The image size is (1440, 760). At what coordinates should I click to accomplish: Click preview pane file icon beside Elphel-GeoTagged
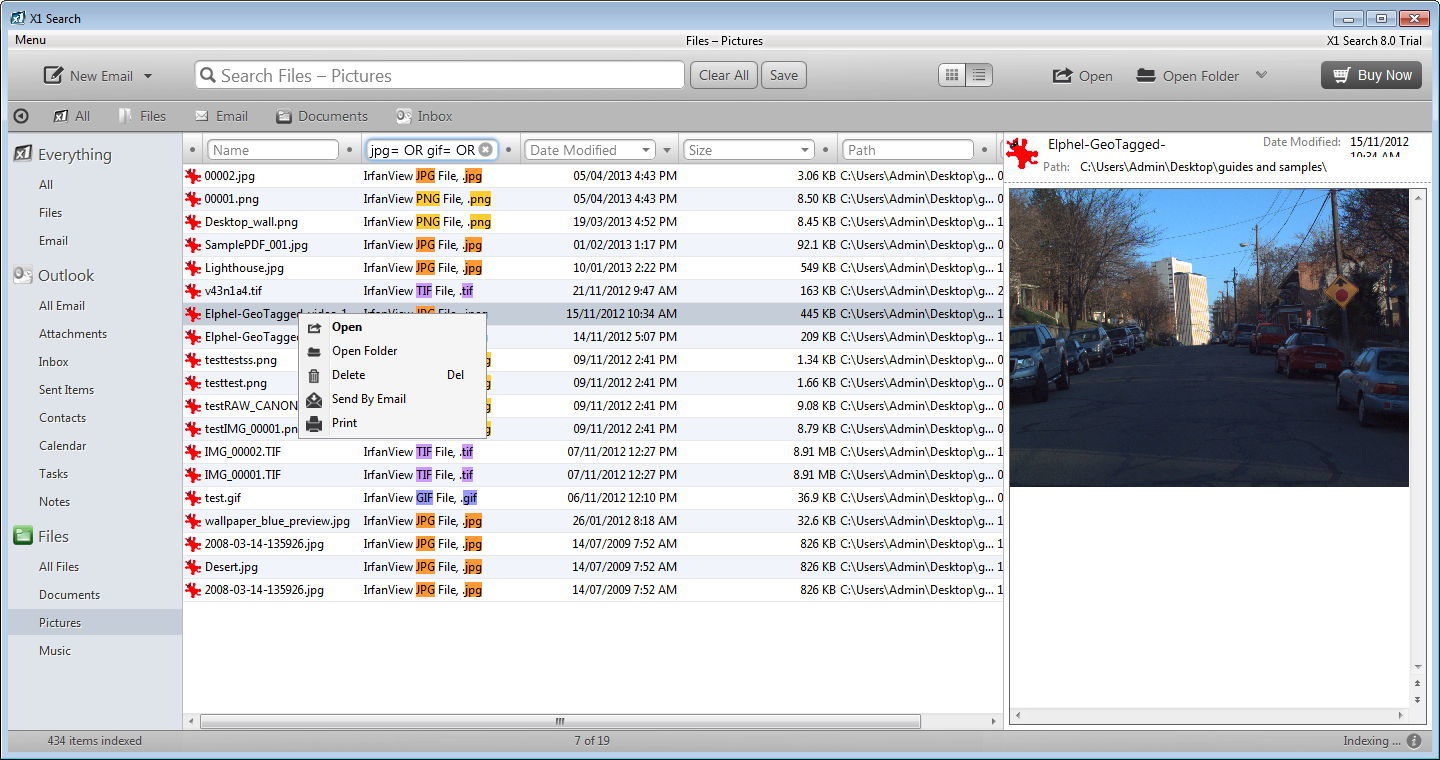click(1022, 153)
